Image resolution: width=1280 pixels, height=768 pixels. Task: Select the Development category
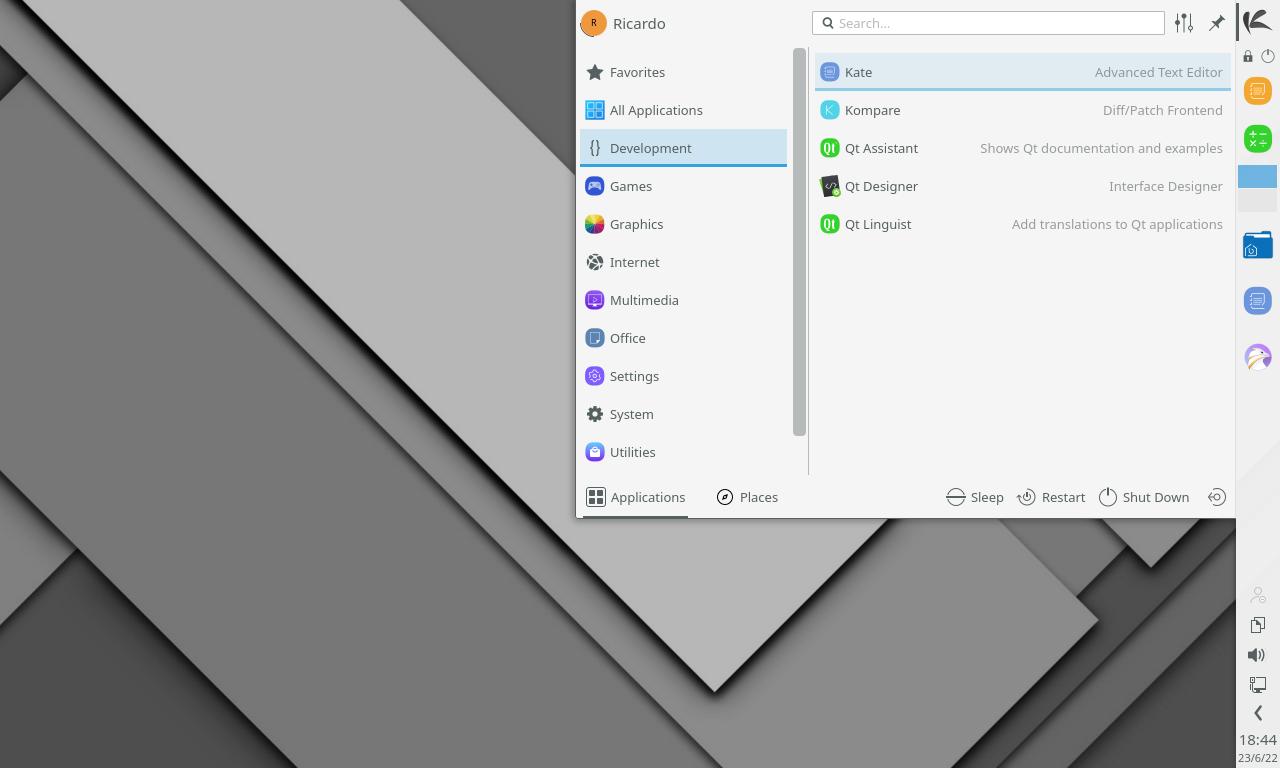[683, 148]
